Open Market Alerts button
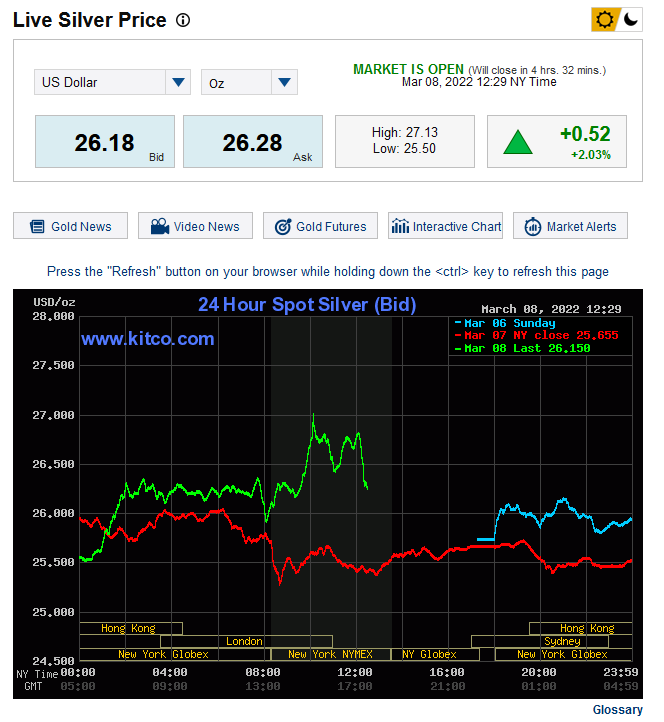This screenshot has height=722, width=664. click(571, 226)
